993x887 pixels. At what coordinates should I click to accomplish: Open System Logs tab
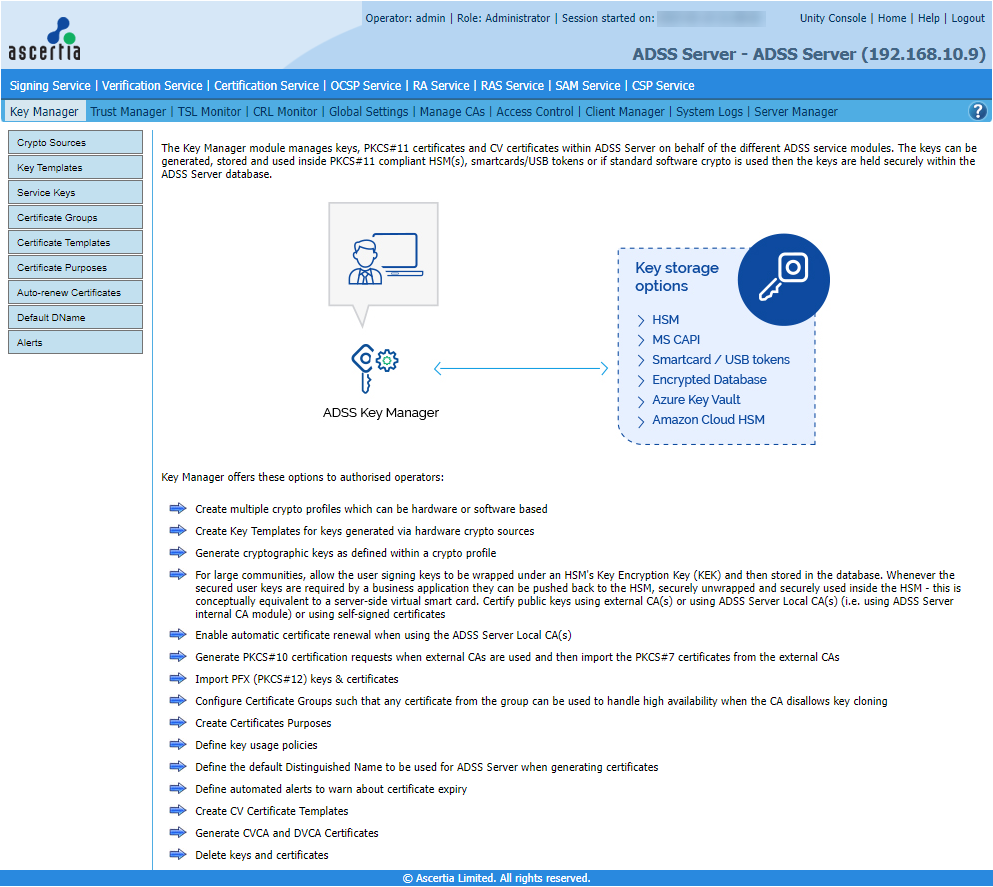pos(709,111)
